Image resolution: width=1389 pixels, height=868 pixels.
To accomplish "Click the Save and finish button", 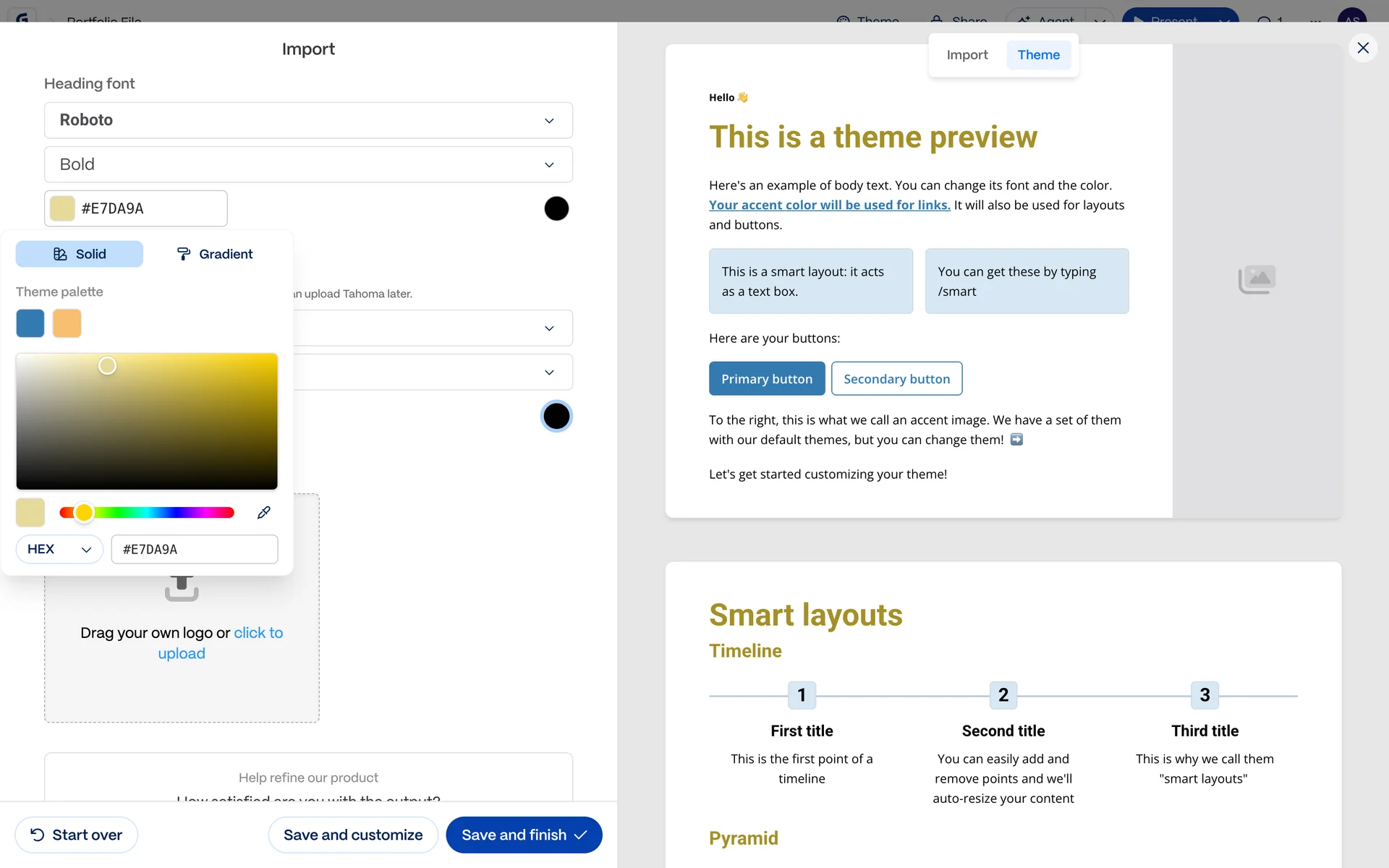I will click(524, 835).
